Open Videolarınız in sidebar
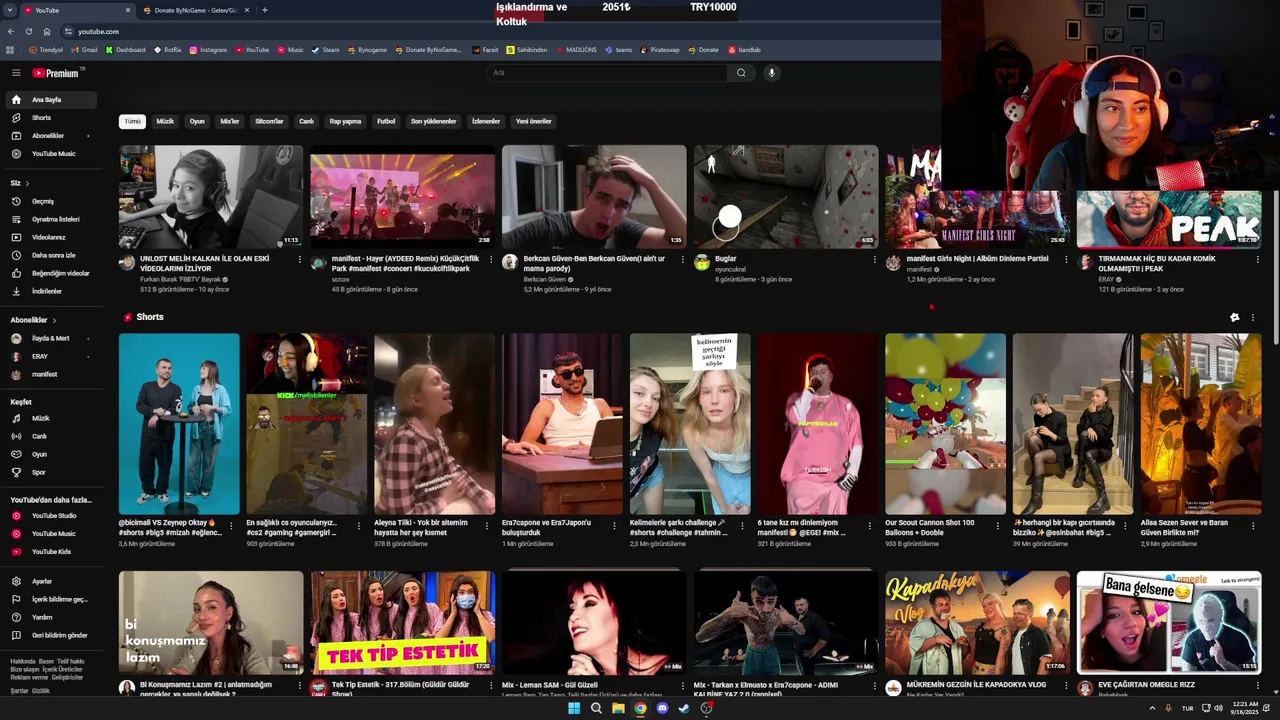This screenshot has height=720, width=1280. [x=48, y=237]
